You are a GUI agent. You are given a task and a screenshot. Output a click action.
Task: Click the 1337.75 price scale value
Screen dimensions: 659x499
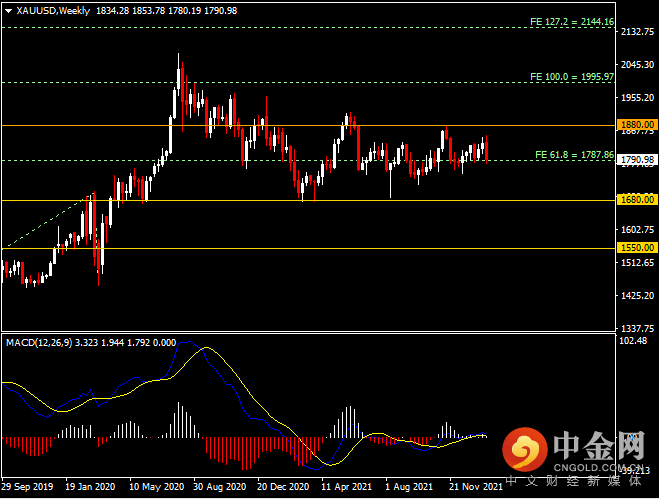[638, 328]
